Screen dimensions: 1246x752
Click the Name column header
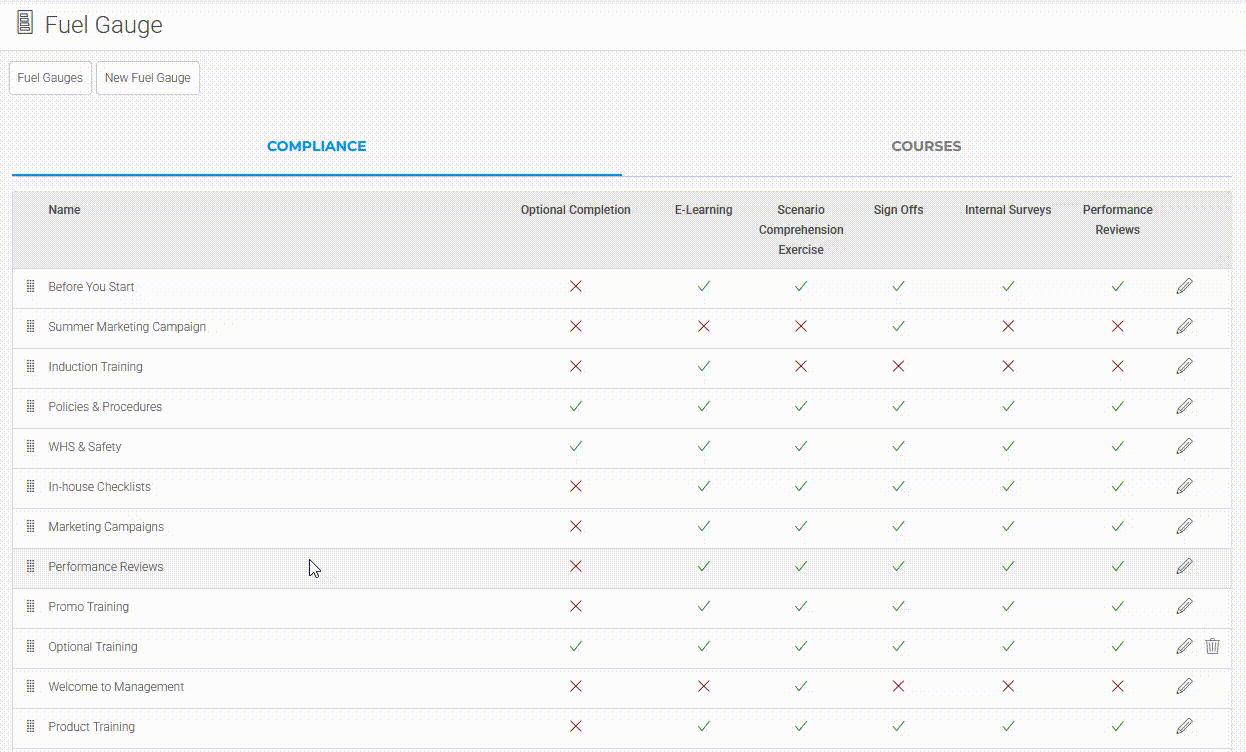click(64, 210)
